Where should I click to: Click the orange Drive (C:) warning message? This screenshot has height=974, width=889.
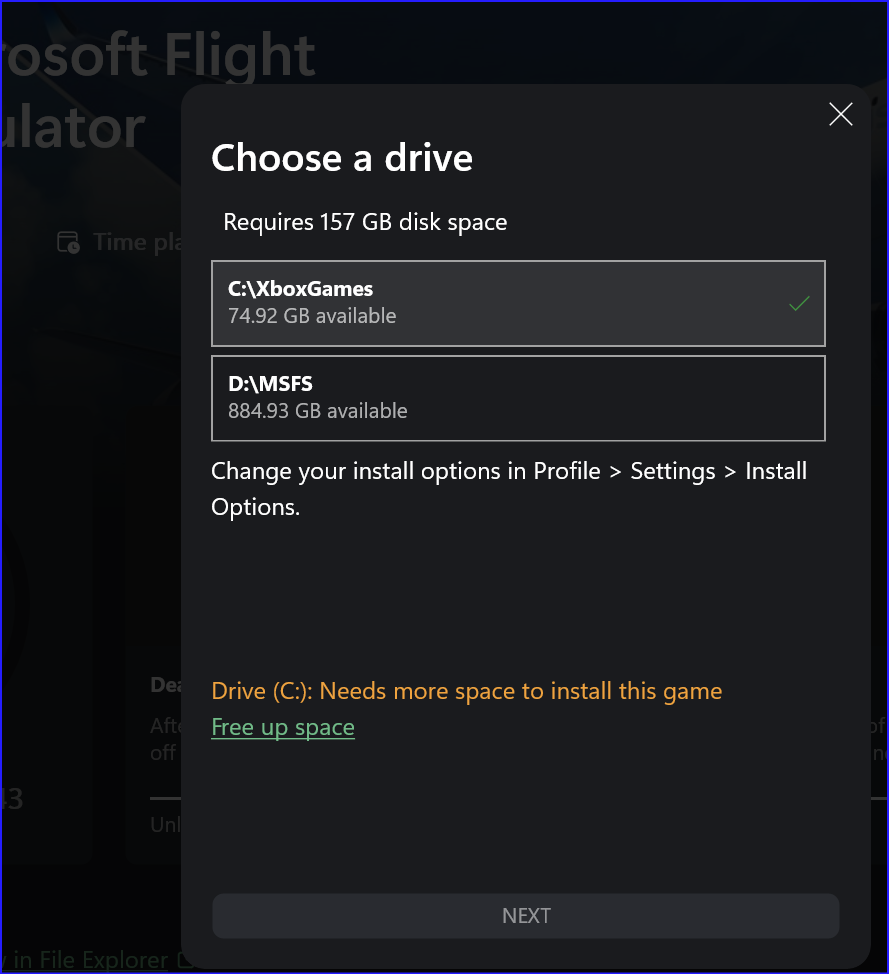[x=467, y=691]
